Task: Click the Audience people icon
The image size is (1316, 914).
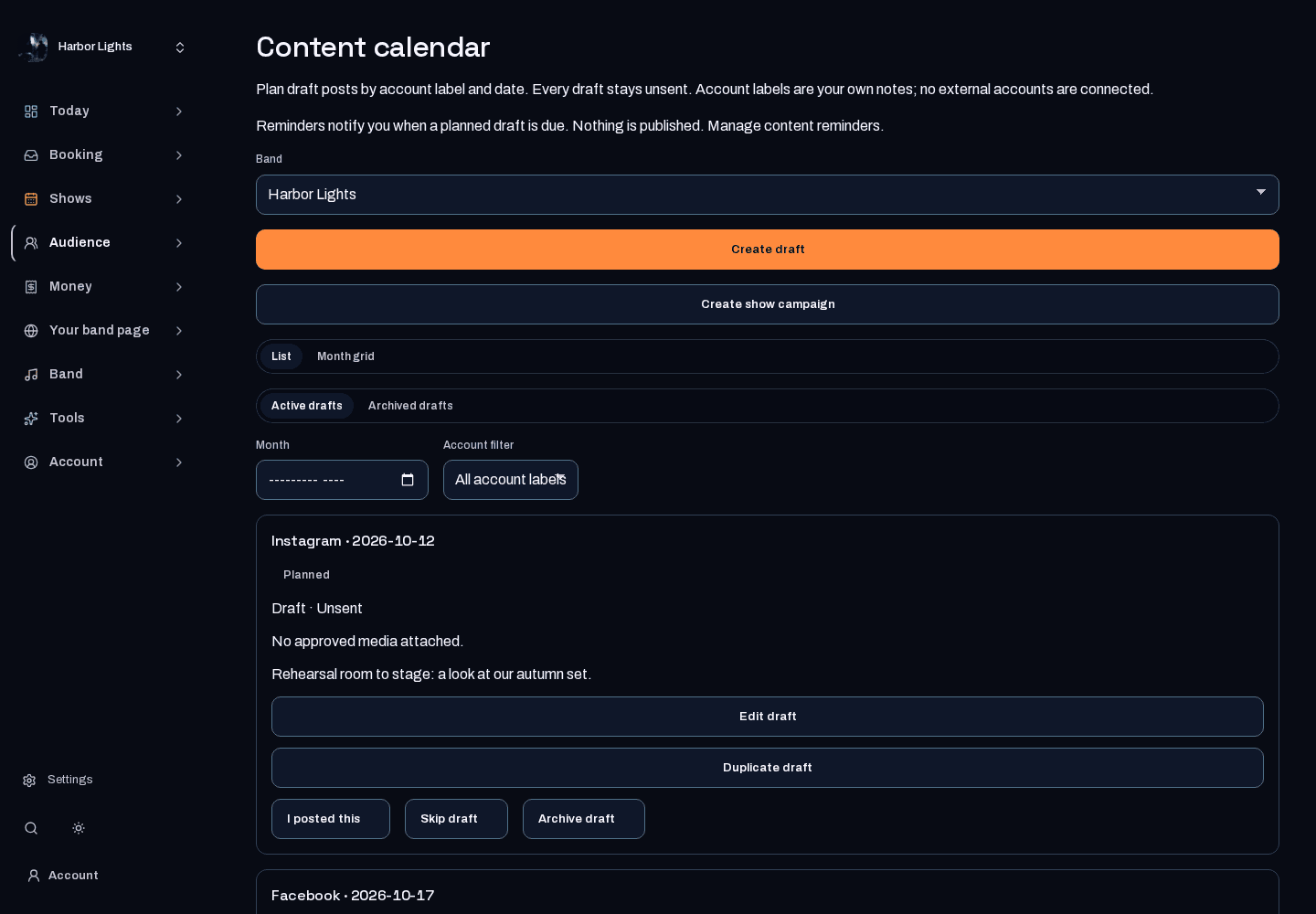Action: coord(31,243)
